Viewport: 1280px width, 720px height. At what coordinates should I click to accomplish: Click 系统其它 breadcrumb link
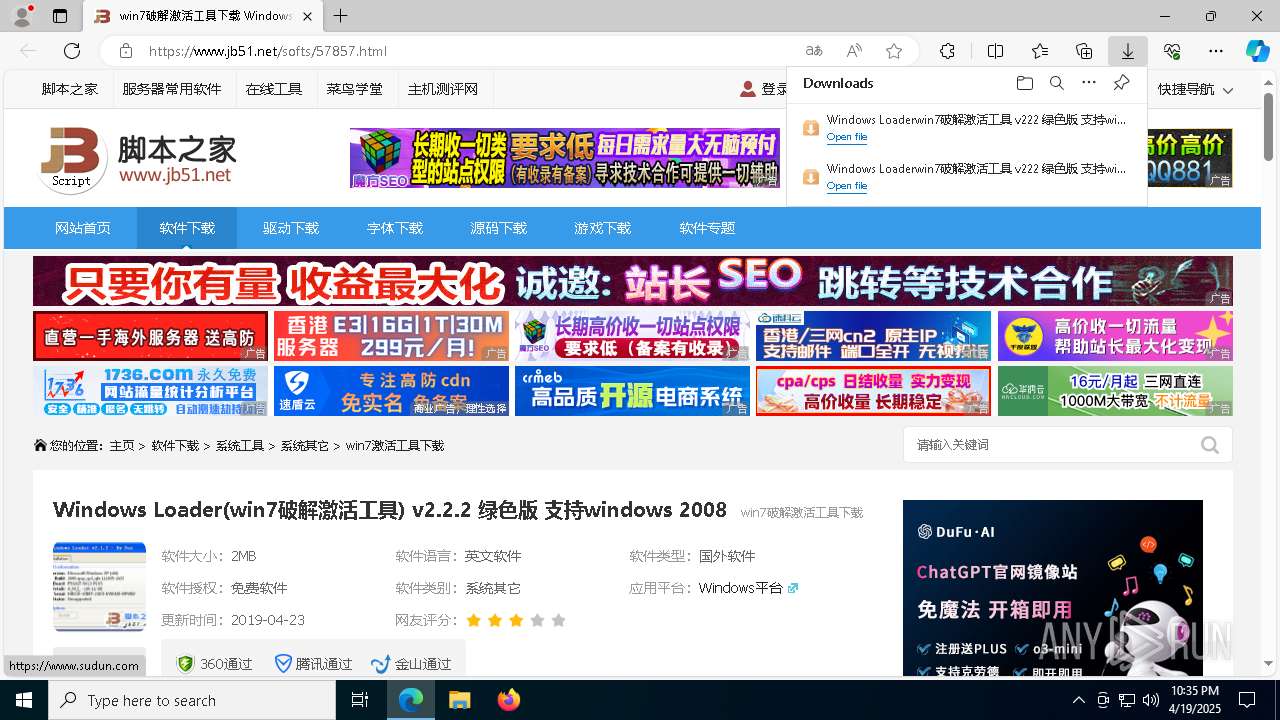(305, 445)
